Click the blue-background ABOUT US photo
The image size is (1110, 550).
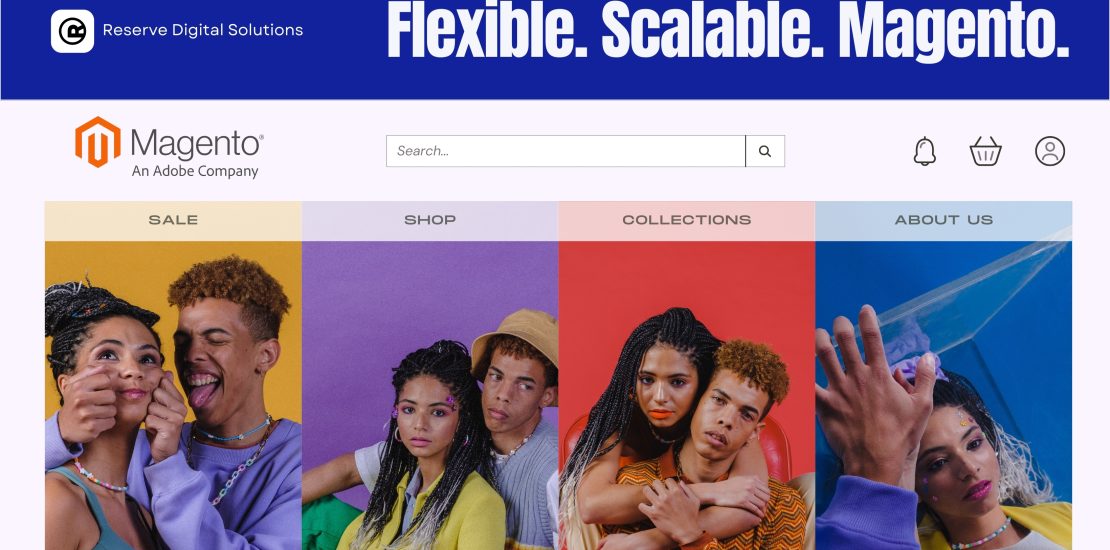pyautogui.click(x=944, y=395)
